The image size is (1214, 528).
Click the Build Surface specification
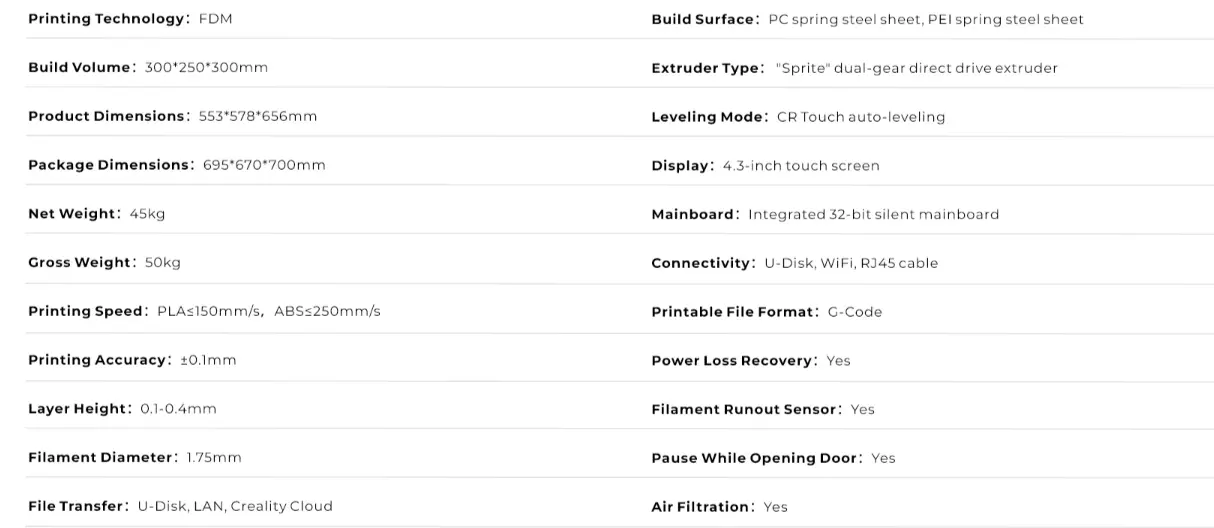tap(867, 19)
